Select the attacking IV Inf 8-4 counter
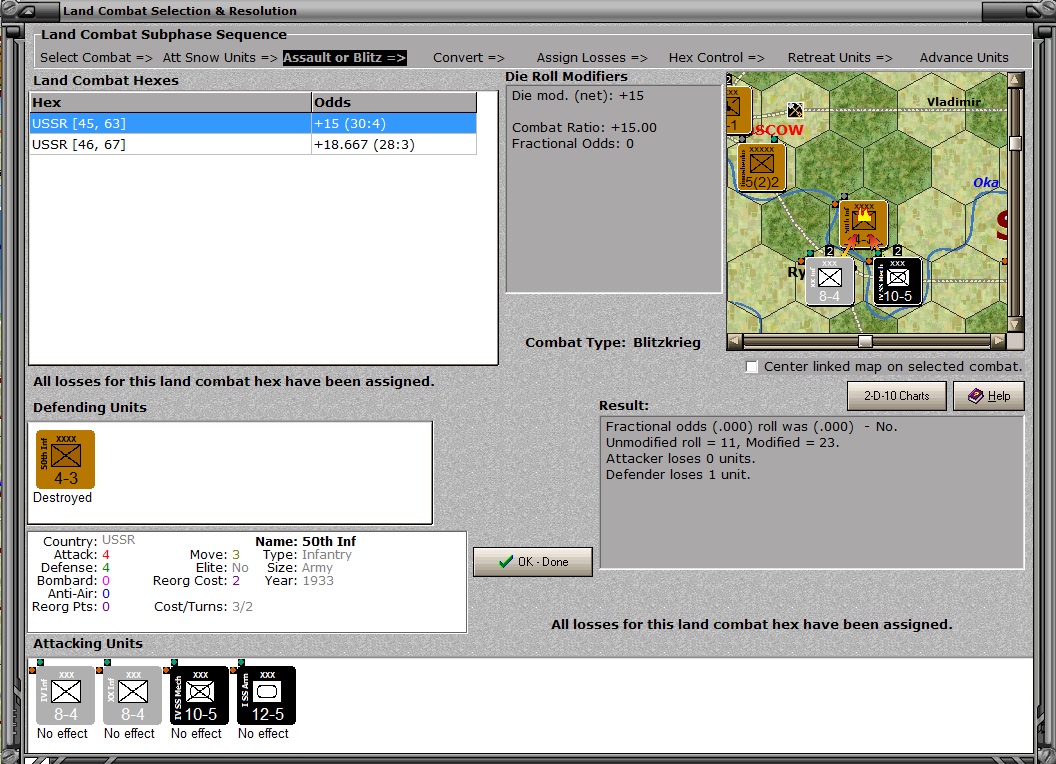This screenshot has height=764, width=1056. 65,696
